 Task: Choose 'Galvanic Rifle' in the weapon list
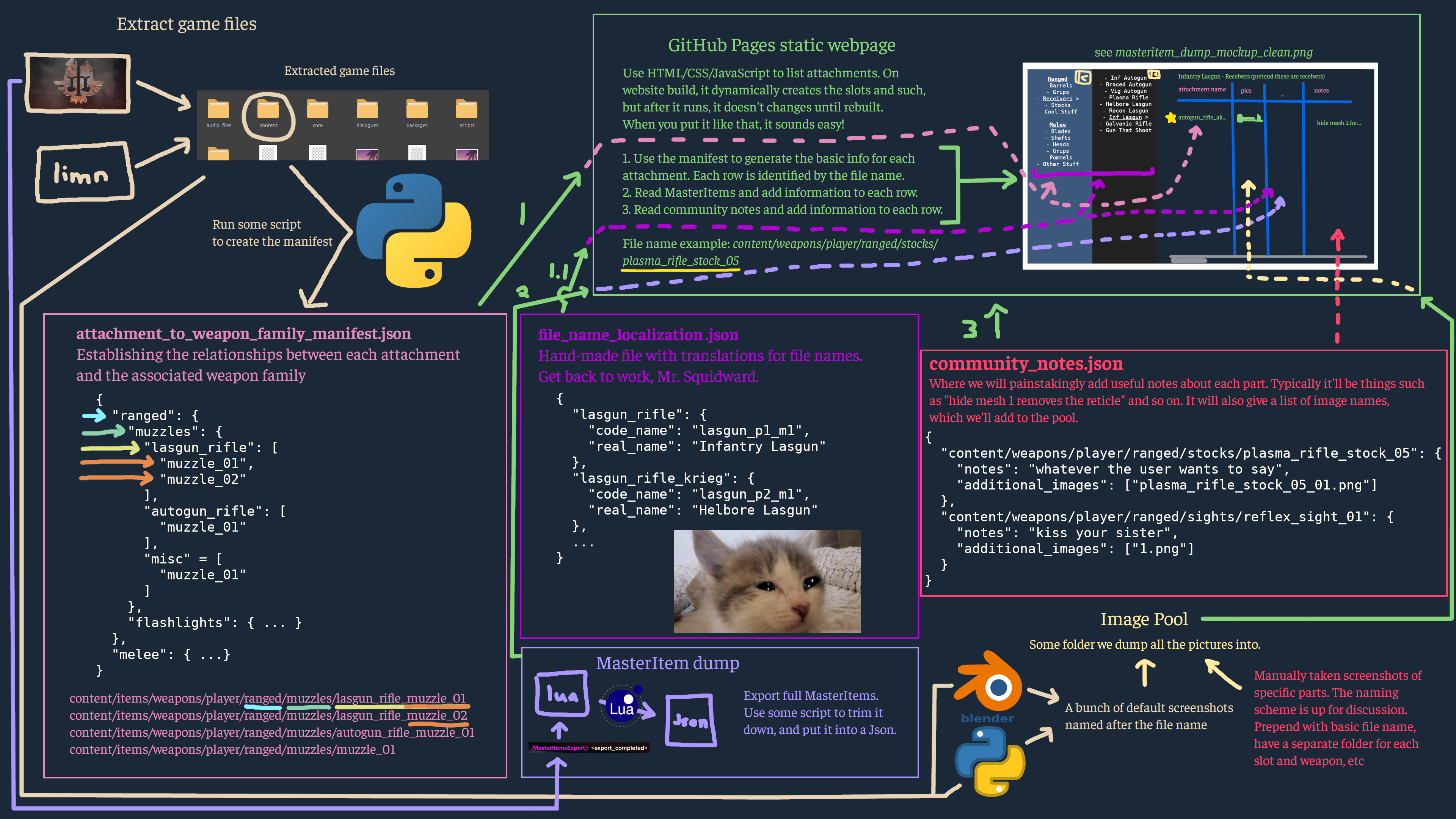pos(1126,124)
